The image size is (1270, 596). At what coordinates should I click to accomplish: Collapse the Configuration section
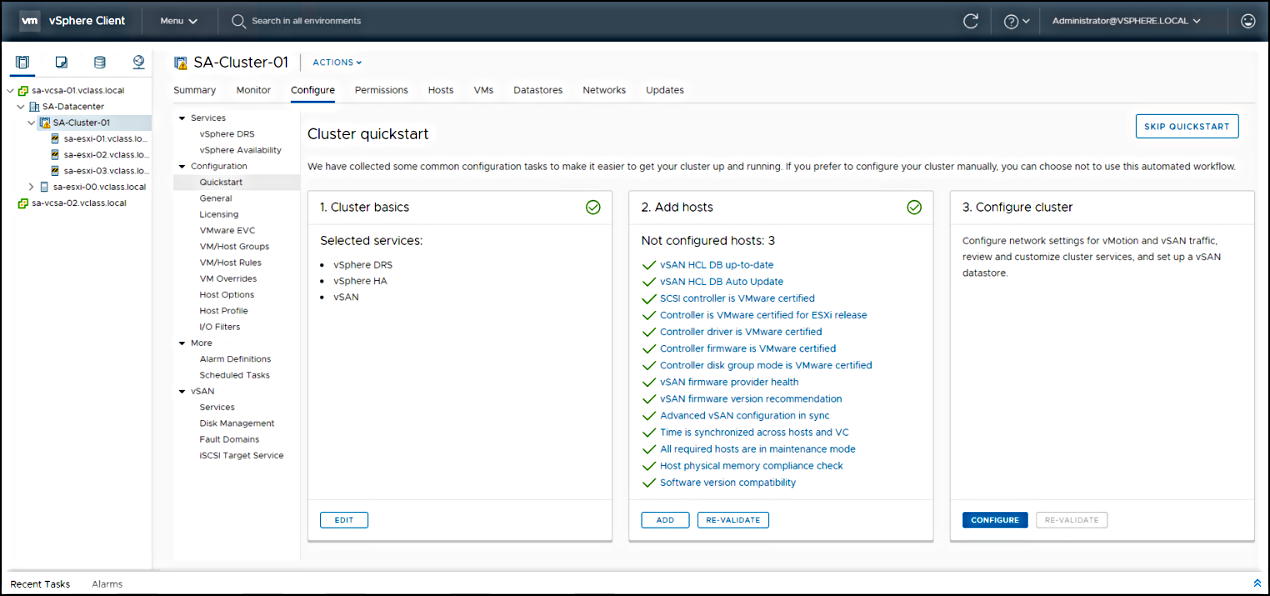(x=182, y=166)
